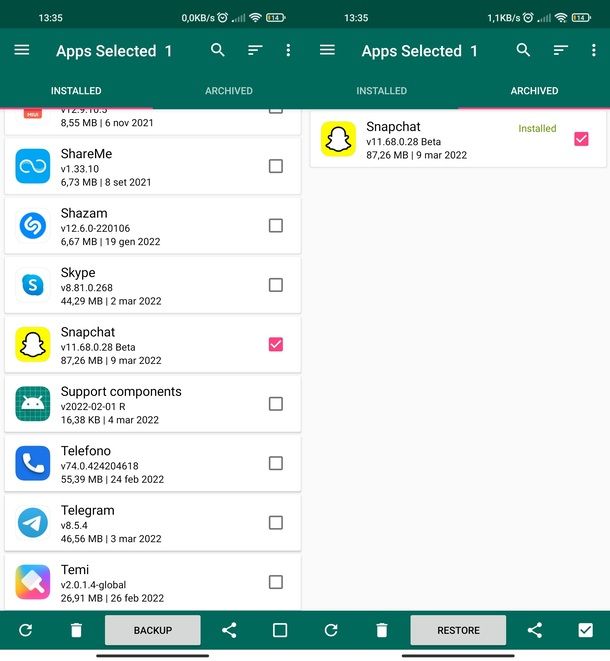Tap search icon on right Archived screen
The image size is (610, 661).
click(523, 50)
